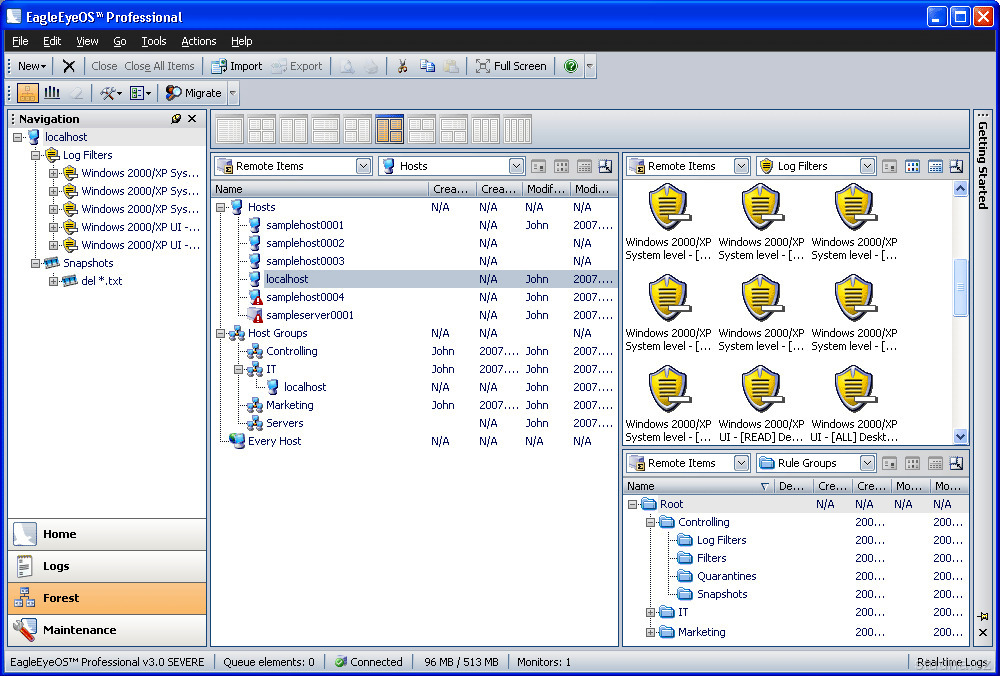This screenshot has height=676, width=1000.
Task: Open the Rule Groups dropdown
Action: point(867,463)
